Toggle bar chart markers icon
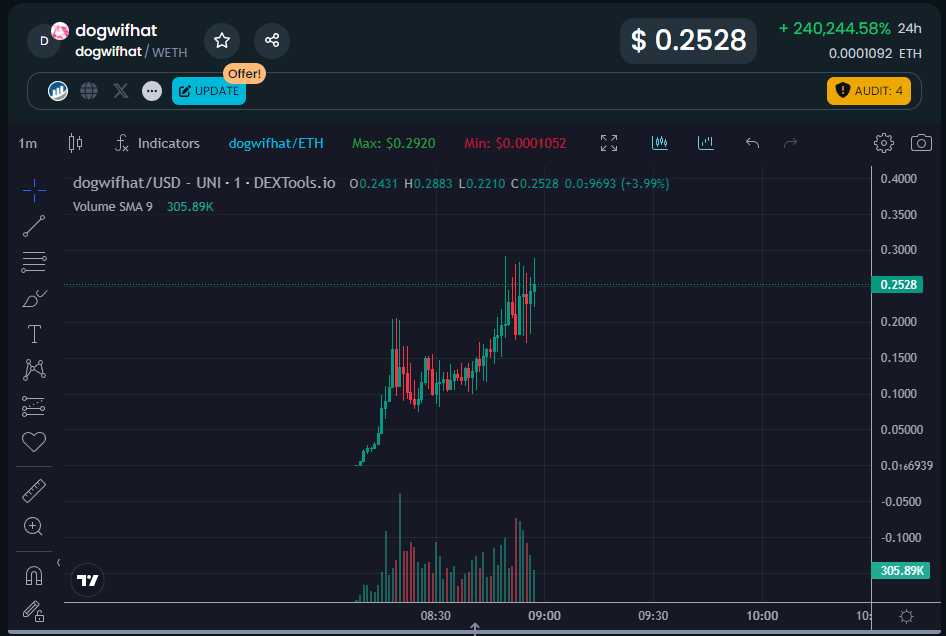The image size is (946, 636). (x=705, y=143)
